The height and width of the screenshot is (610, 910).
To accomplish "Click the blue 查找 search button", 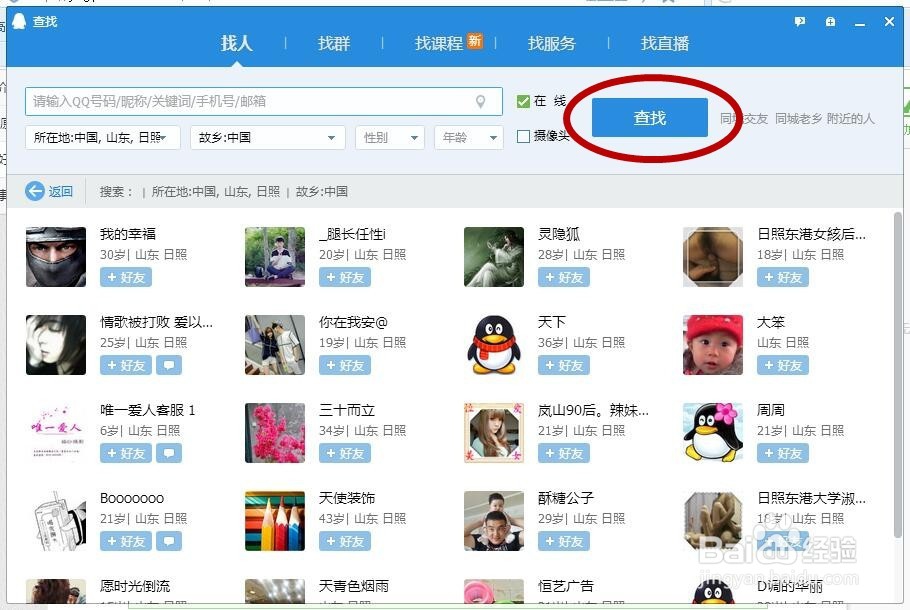I will coord(650,117).
